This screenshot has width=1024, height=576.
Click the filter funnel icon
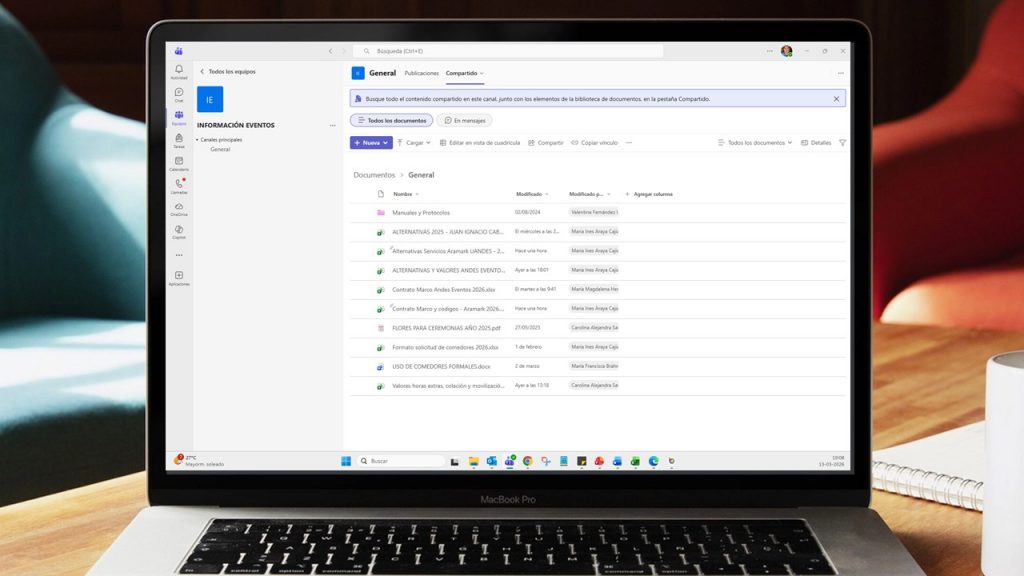pyautogui.click(x=842, y=143)
